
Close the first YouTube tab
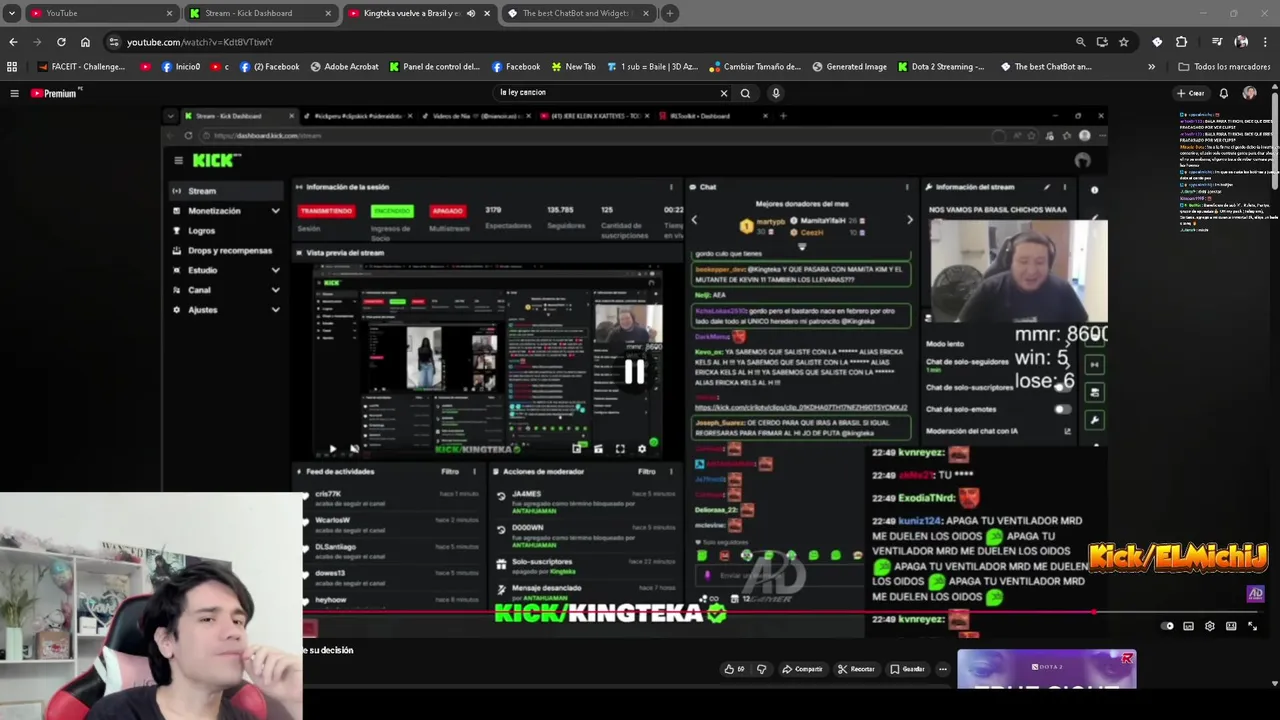tap(169, 13)
